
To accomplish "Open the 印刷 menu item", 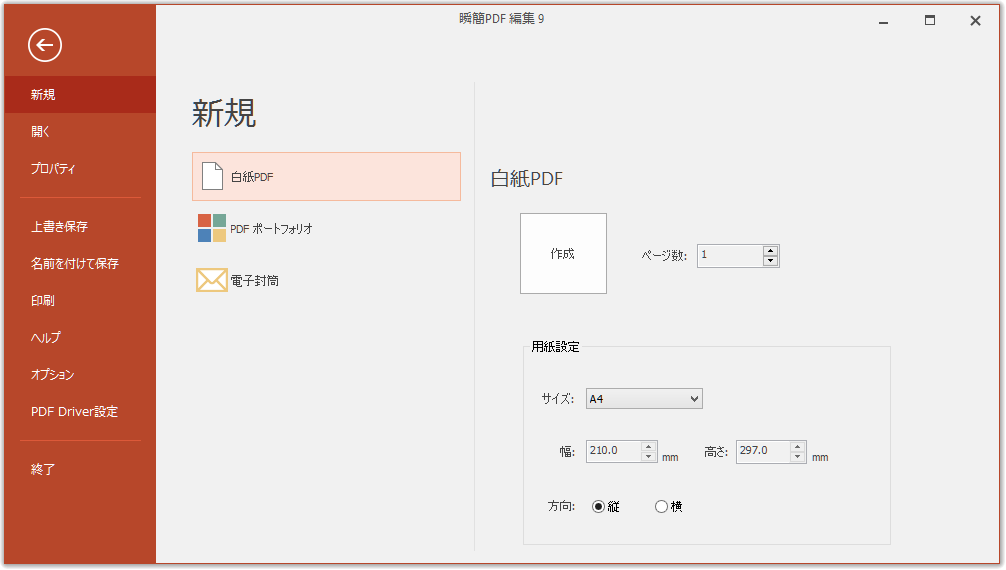I will pos(80,300).
